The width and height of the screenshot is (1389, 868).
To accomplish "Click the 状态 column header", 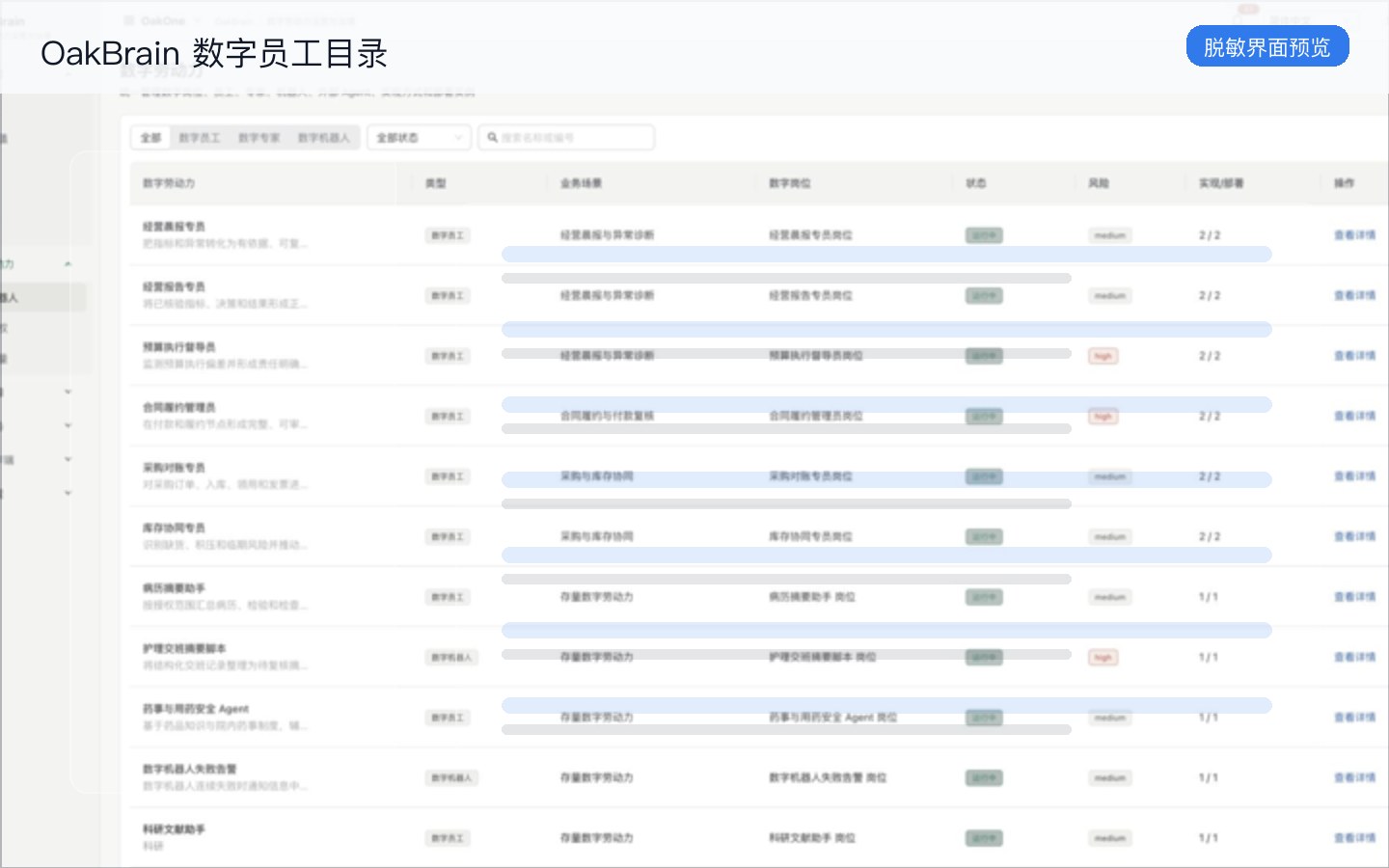I will (976, 183).
